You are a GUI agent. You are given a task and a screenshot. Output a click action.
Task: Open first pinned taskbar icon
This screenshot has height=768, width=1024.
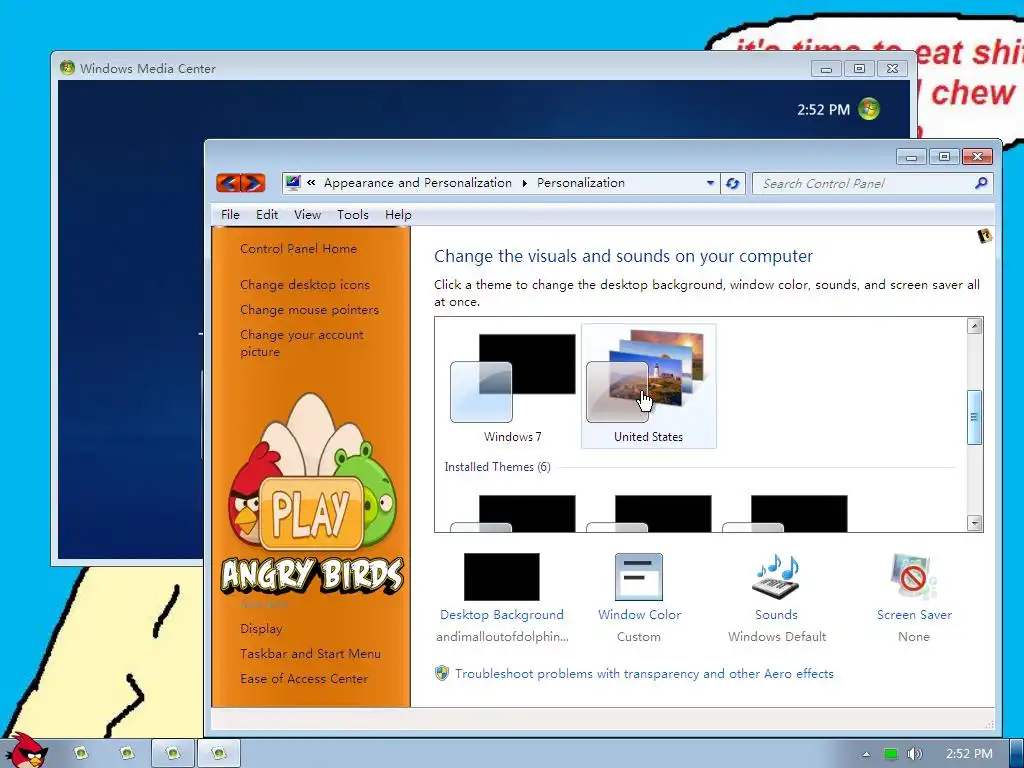coord(81,754)
